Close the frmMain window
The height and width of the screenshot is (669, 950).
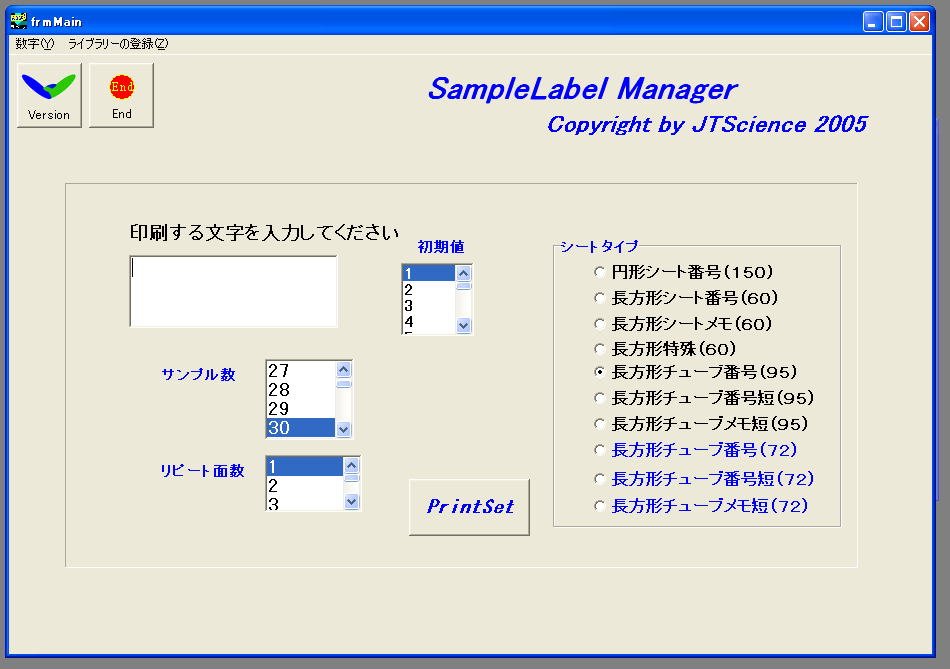click(919, 22)
